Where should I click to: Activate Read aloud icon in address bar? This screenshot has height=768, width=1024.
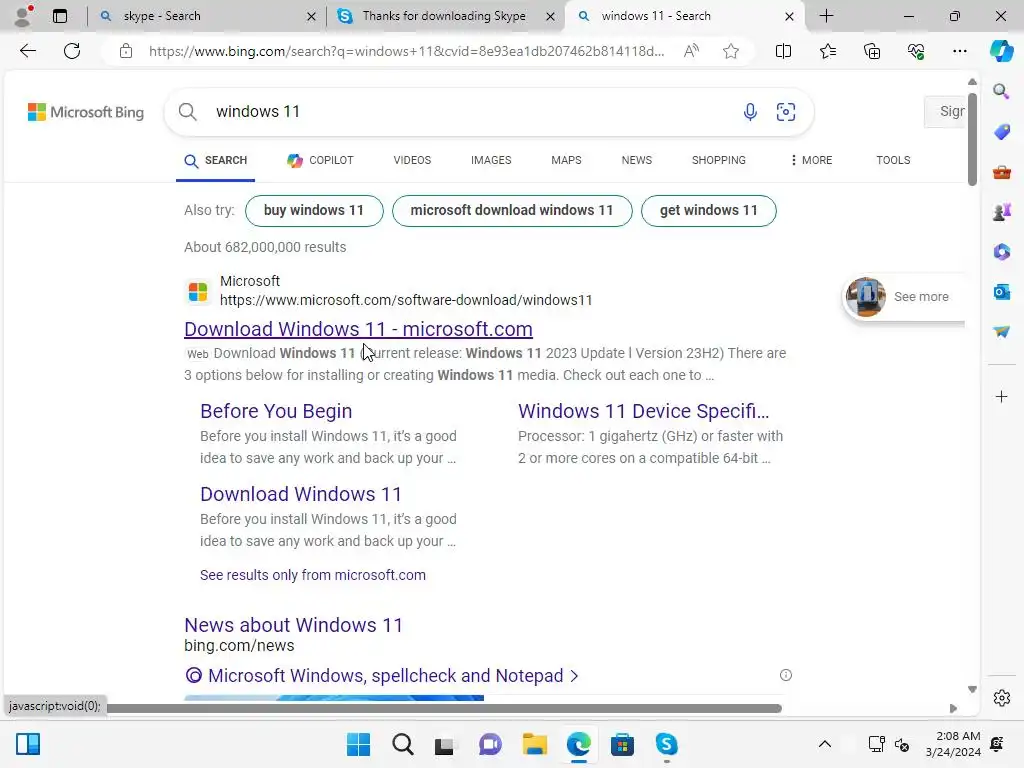coord(691,51)
